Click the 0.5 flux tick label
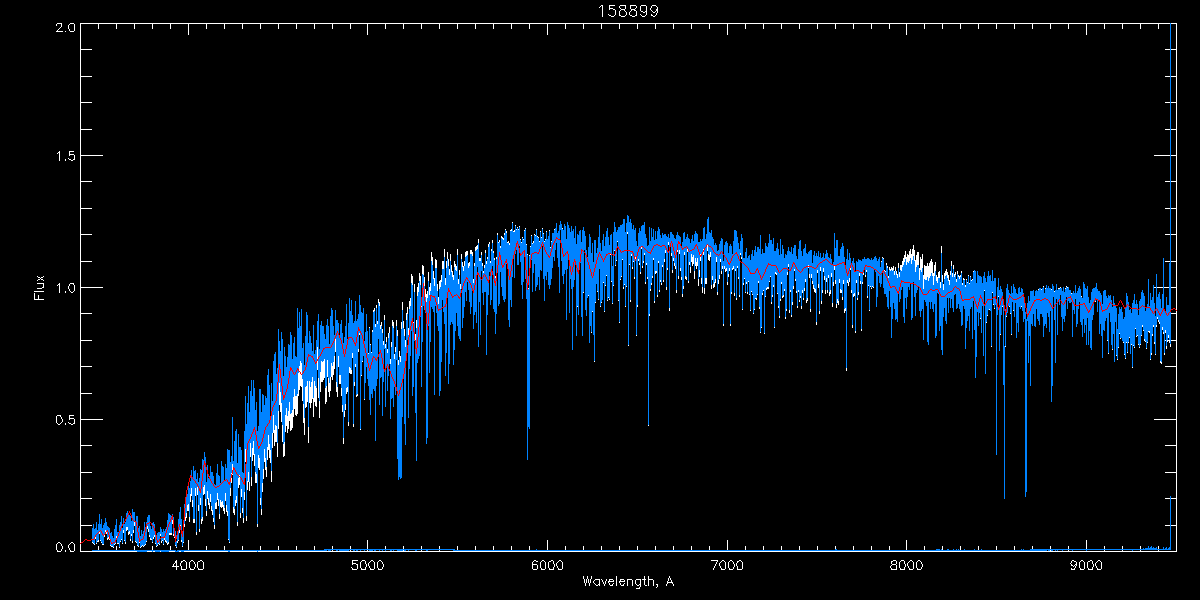This screenshot has height=600, width=1200. [x=65, y=419]
